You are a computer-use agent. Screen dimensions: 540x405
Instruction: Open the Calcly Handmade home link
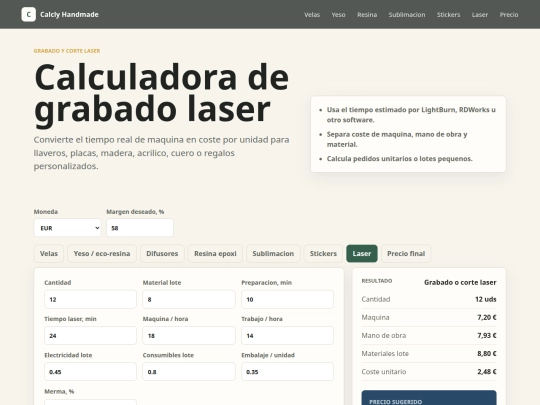point(60,14)
